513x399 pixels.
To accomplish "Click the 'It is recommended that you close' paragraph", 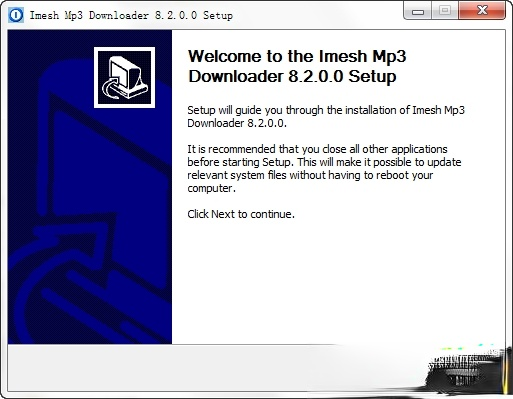I will (x=324, y=168).
